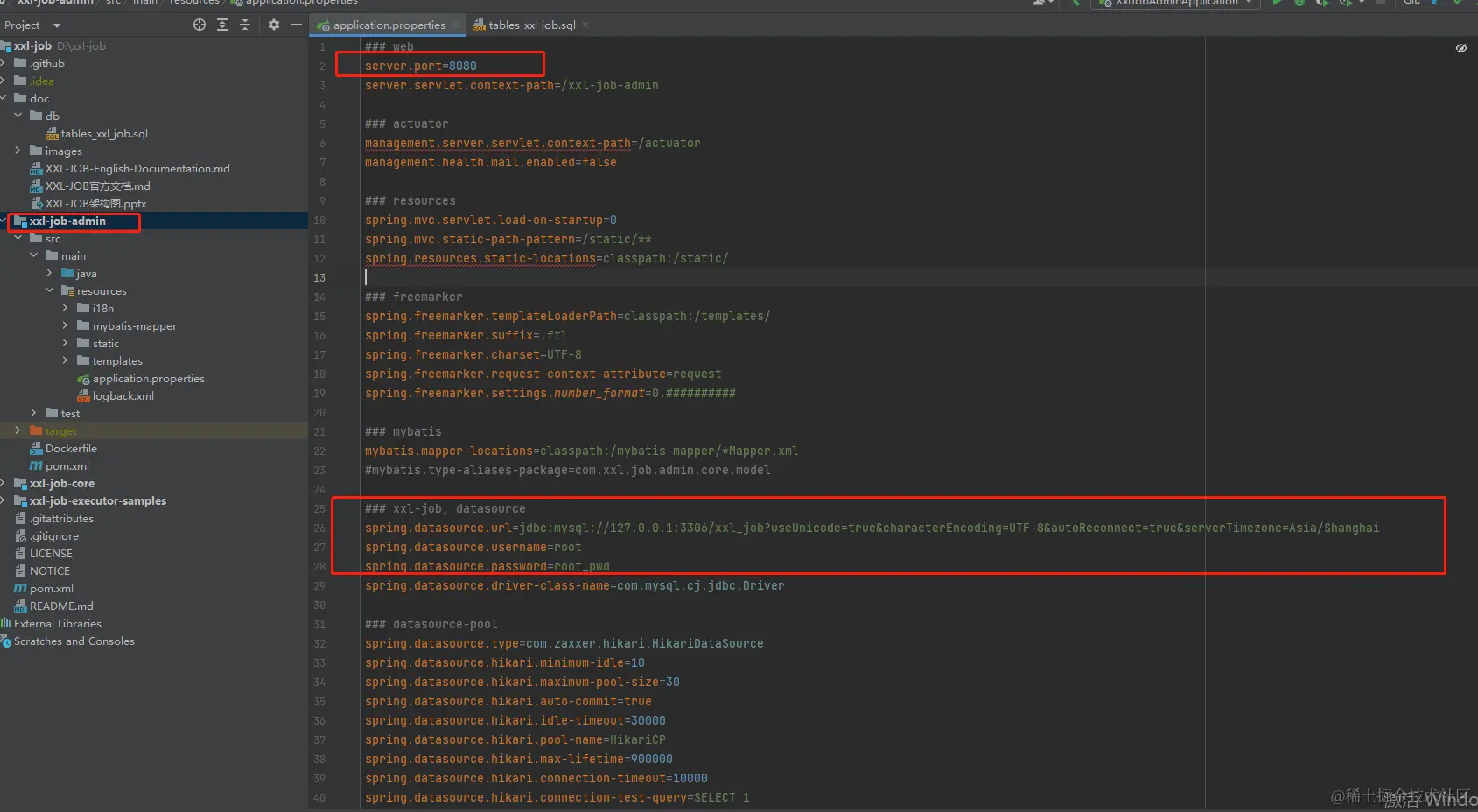Expand the test folder
Screen dimensions: 1478x812
tap(34, 413)
